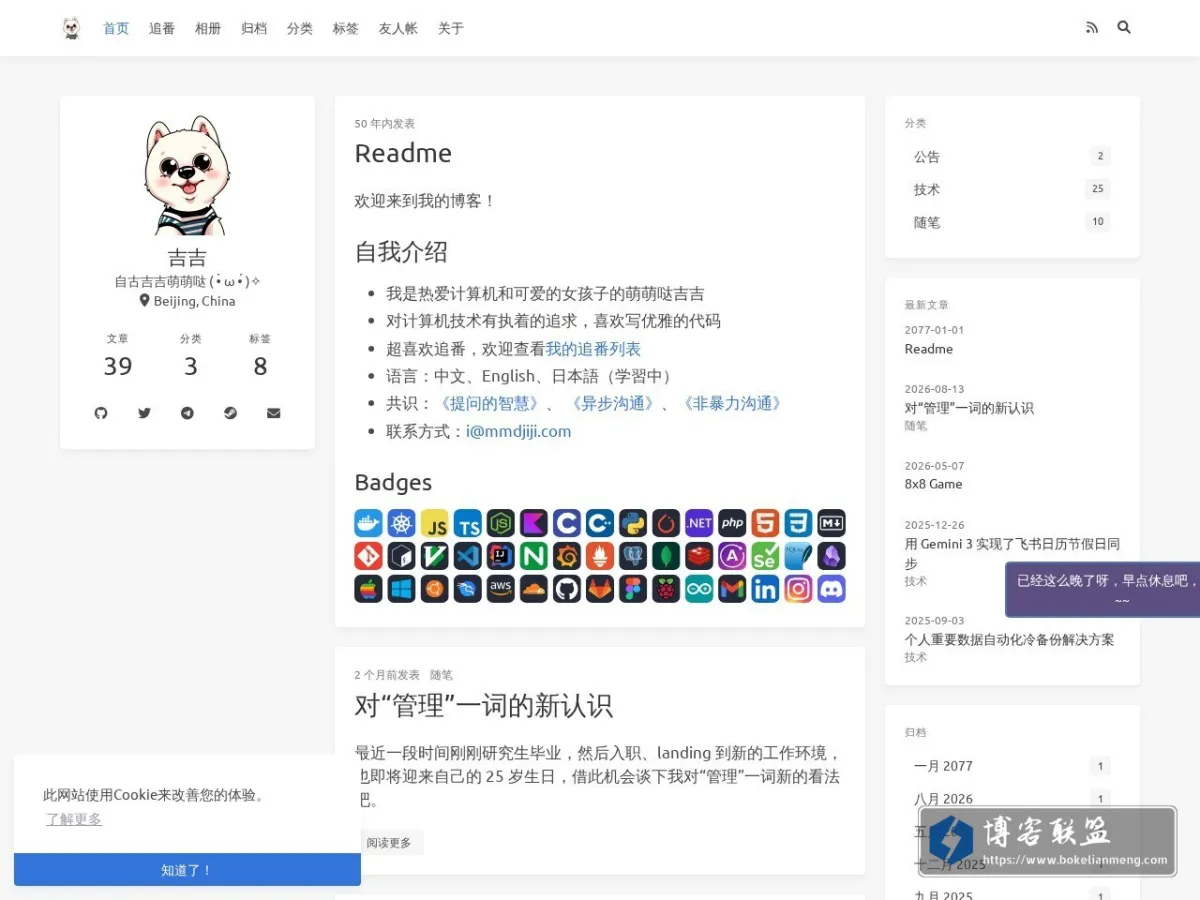Click the yellow JS badge
This screenshot has height=900, width=1200.
pos(435,523)
